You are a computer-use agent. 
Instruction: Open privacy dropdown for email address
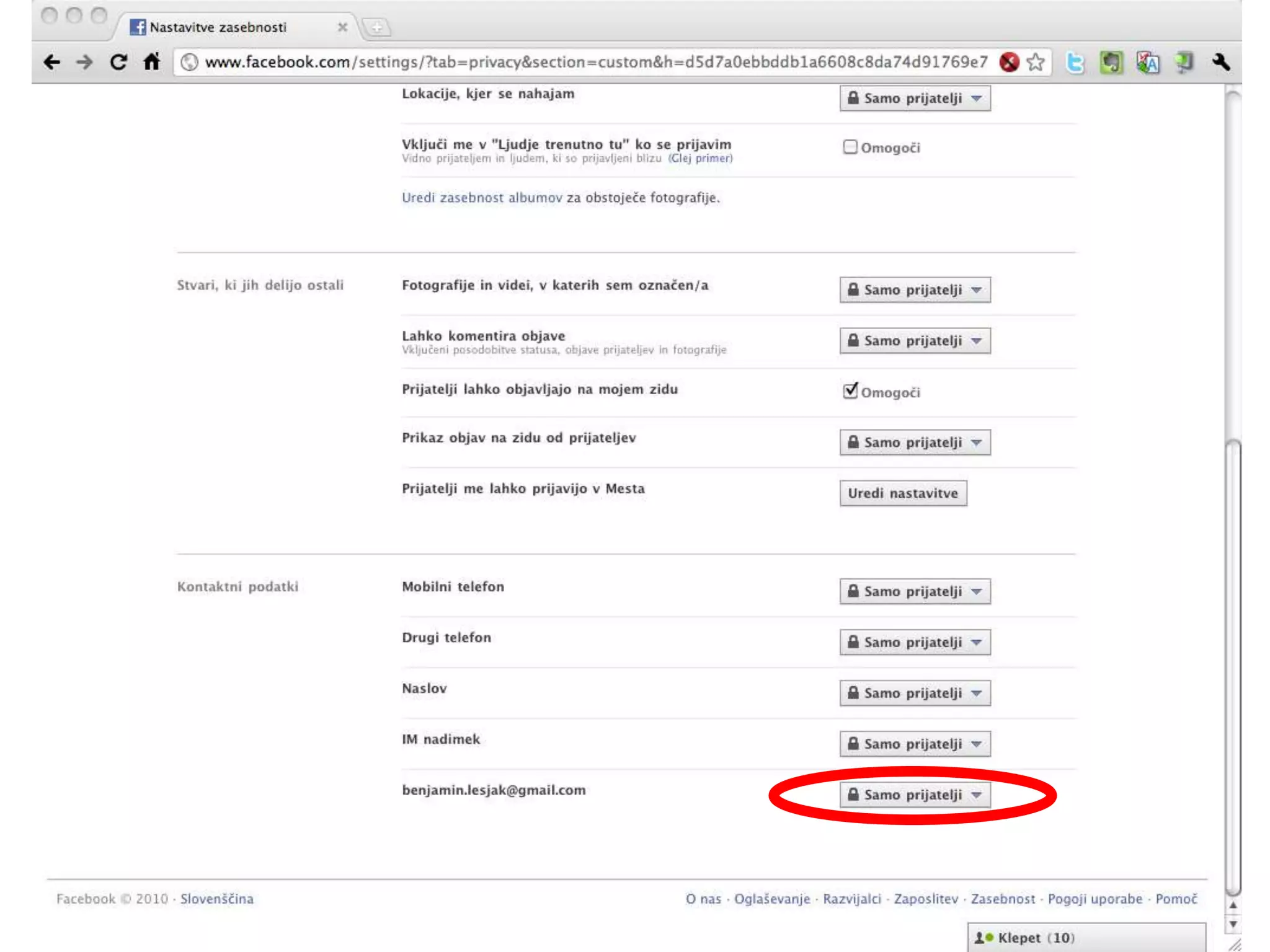915,795
